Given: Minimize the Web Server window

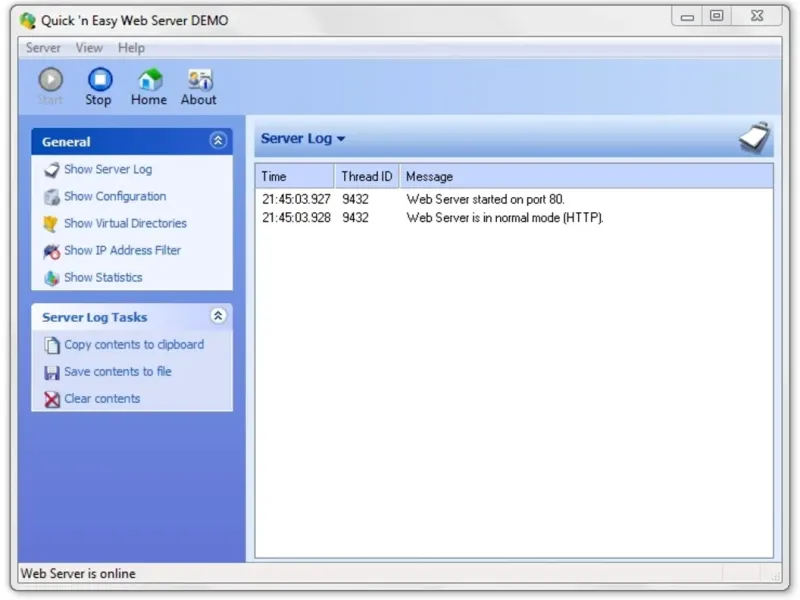Looking at the screenshot, I should click(687, 17).
